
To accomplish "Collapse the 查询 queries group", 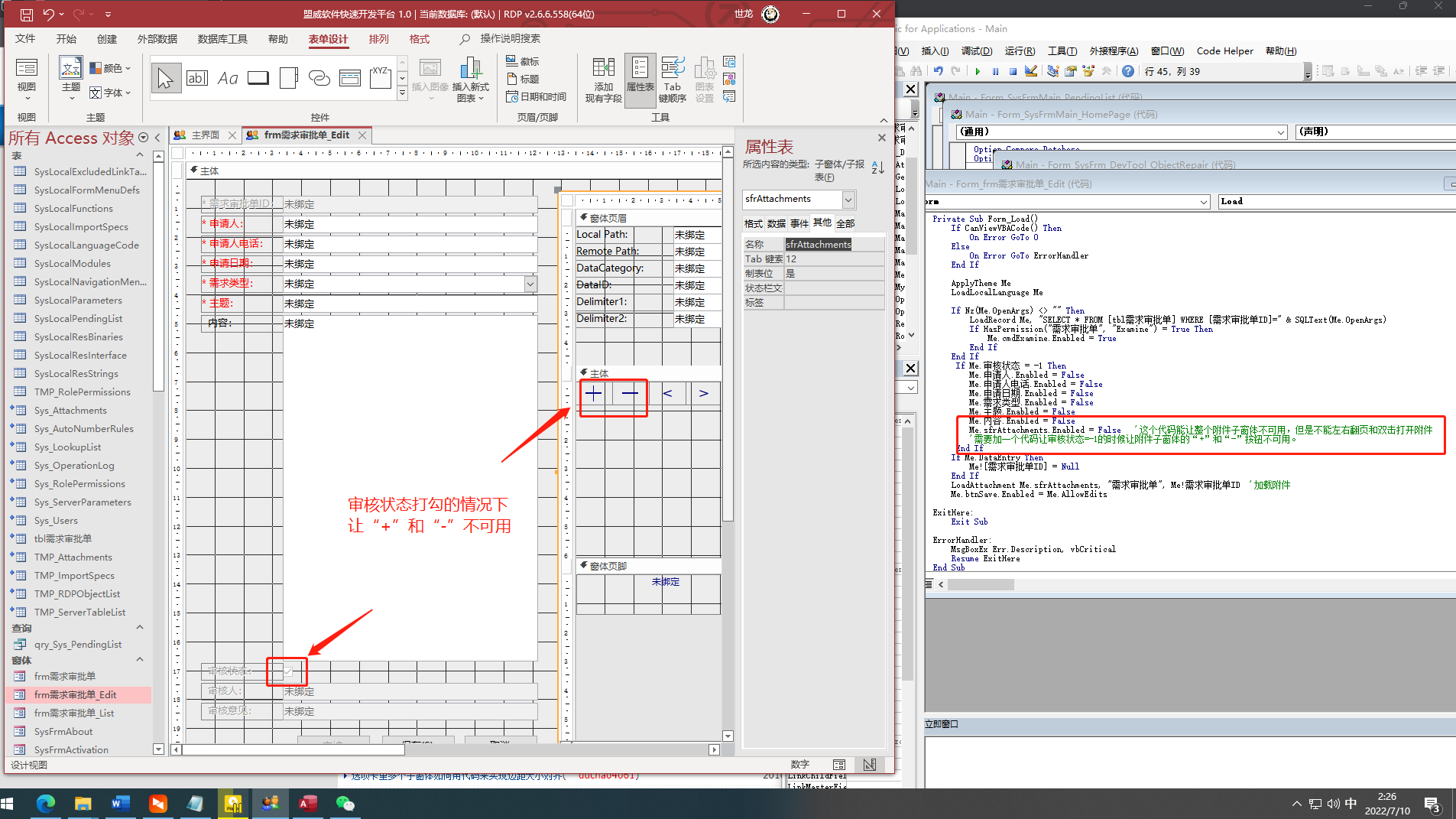I will [140, 628].
